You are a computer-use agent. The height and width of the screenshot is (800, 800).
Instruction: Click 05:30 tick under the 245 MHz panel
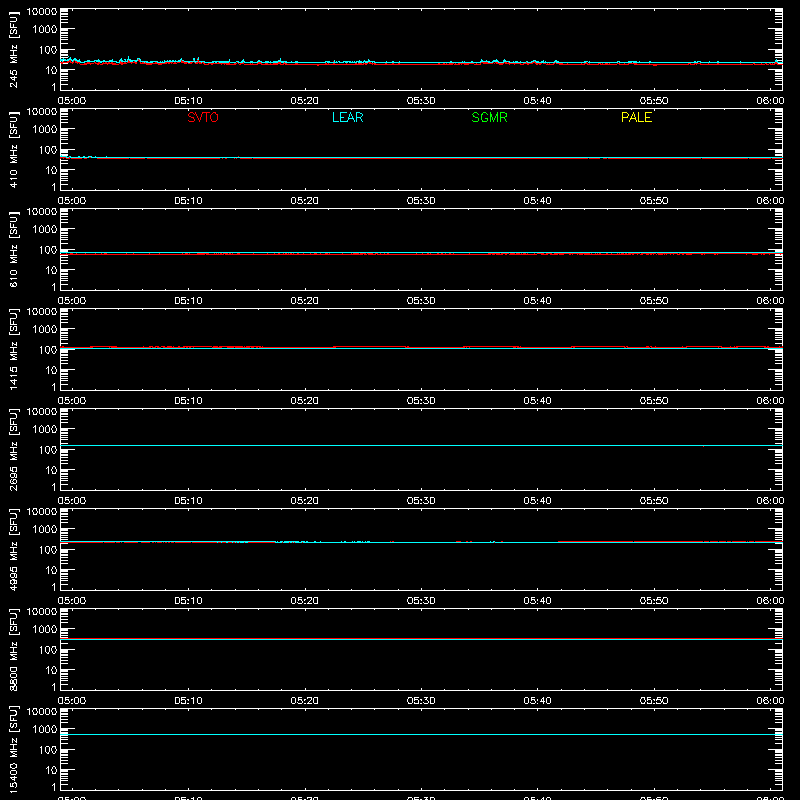(x=421, y=101)
